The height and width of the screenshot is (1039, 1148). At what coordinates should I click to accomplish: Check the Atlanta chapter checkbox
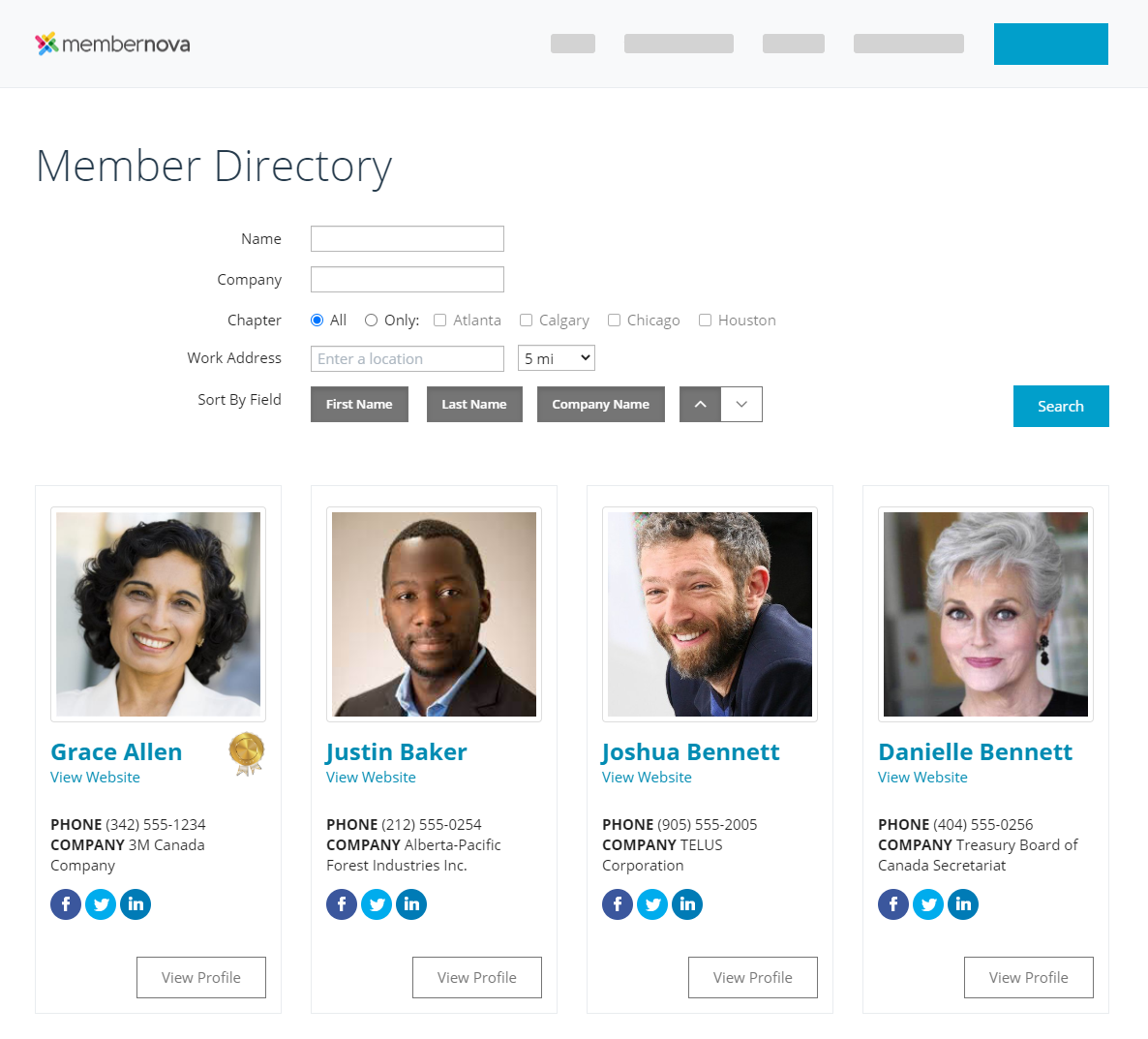click(x=440, y=321)
